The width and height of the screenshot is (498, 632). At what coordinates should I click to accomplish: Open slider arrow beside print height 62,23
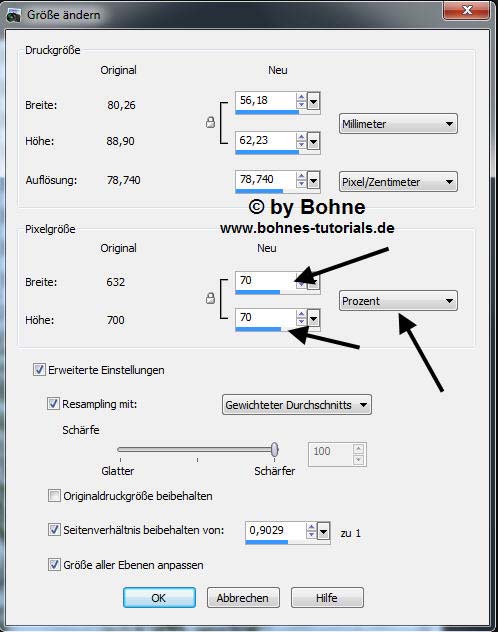[x=313, y=141]
